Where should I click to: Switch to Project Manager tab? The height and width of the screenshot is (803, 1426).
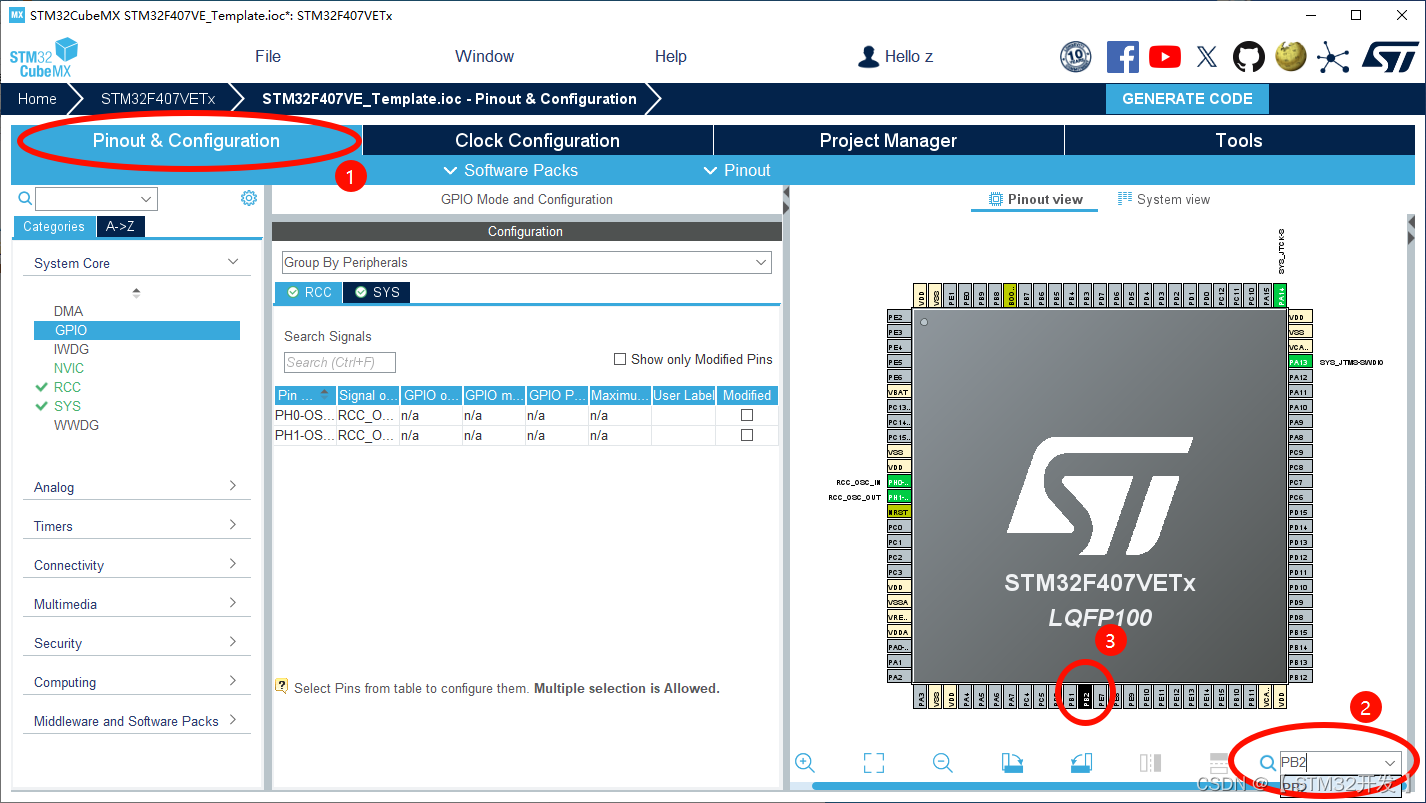(x=889, y=140)
